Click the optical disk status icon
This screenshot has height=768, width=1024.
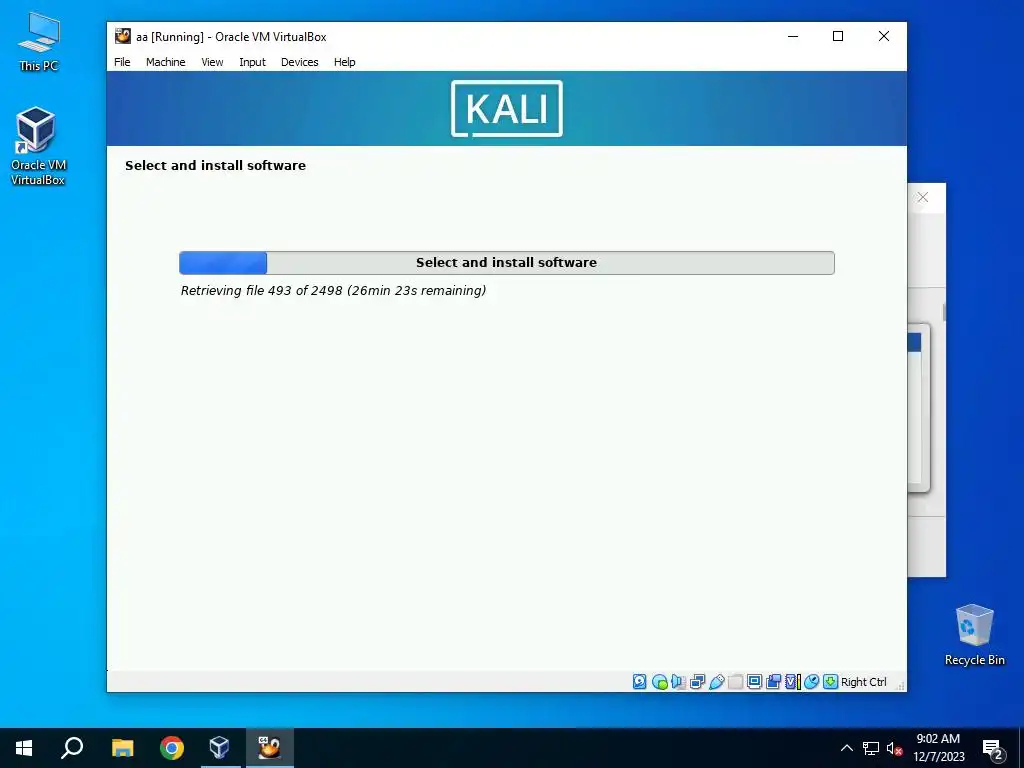(x=660, y=682)
